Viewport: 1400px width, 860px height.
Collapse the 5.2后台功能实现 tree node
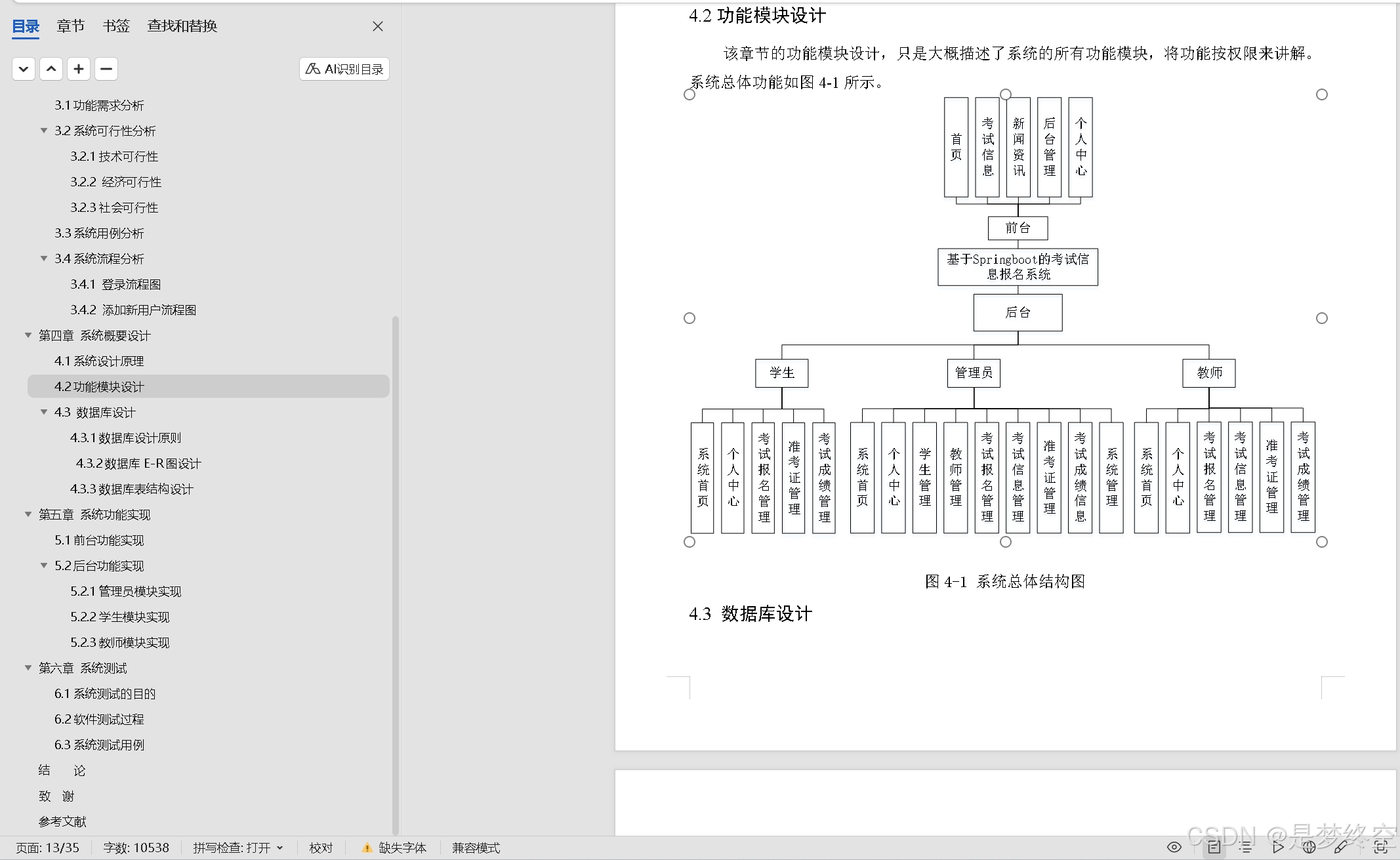(x=44, y=565)
